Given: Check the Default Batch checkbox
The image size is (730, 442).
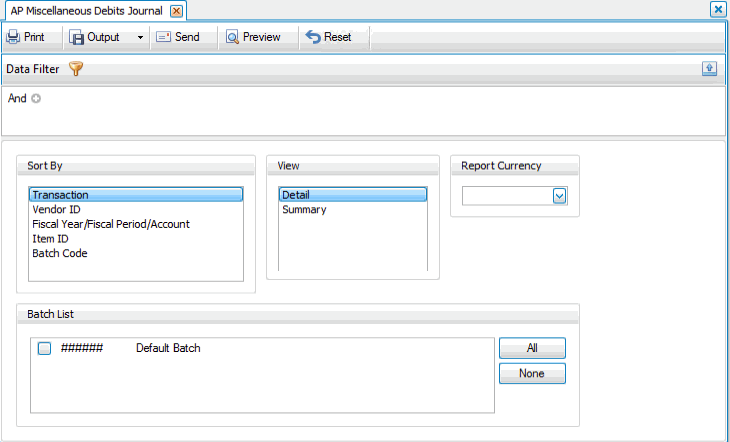Looking at the screenshot, I should [x=44, y=348].
